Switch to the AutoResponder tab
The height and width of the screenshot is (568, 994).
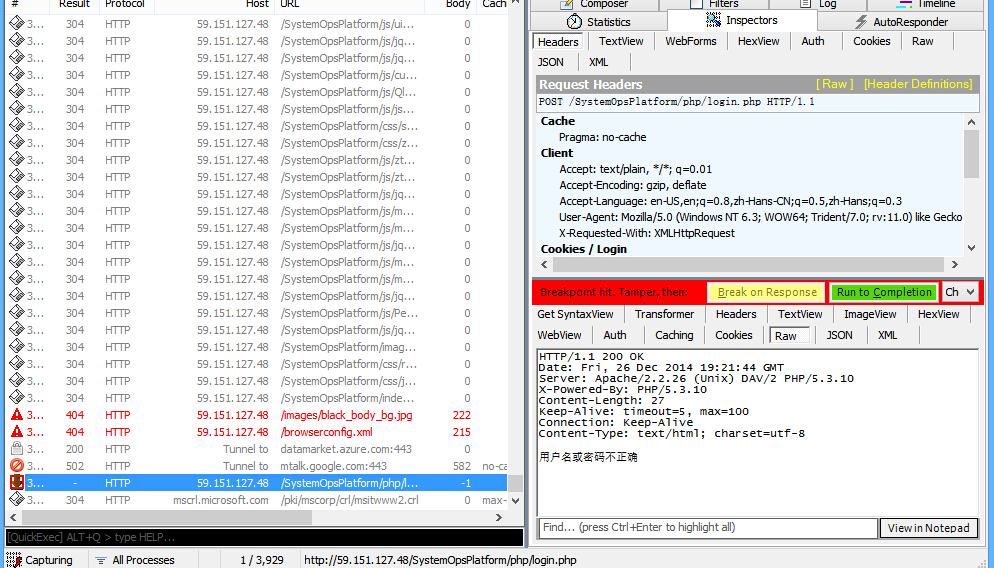[x=901, y=22]
